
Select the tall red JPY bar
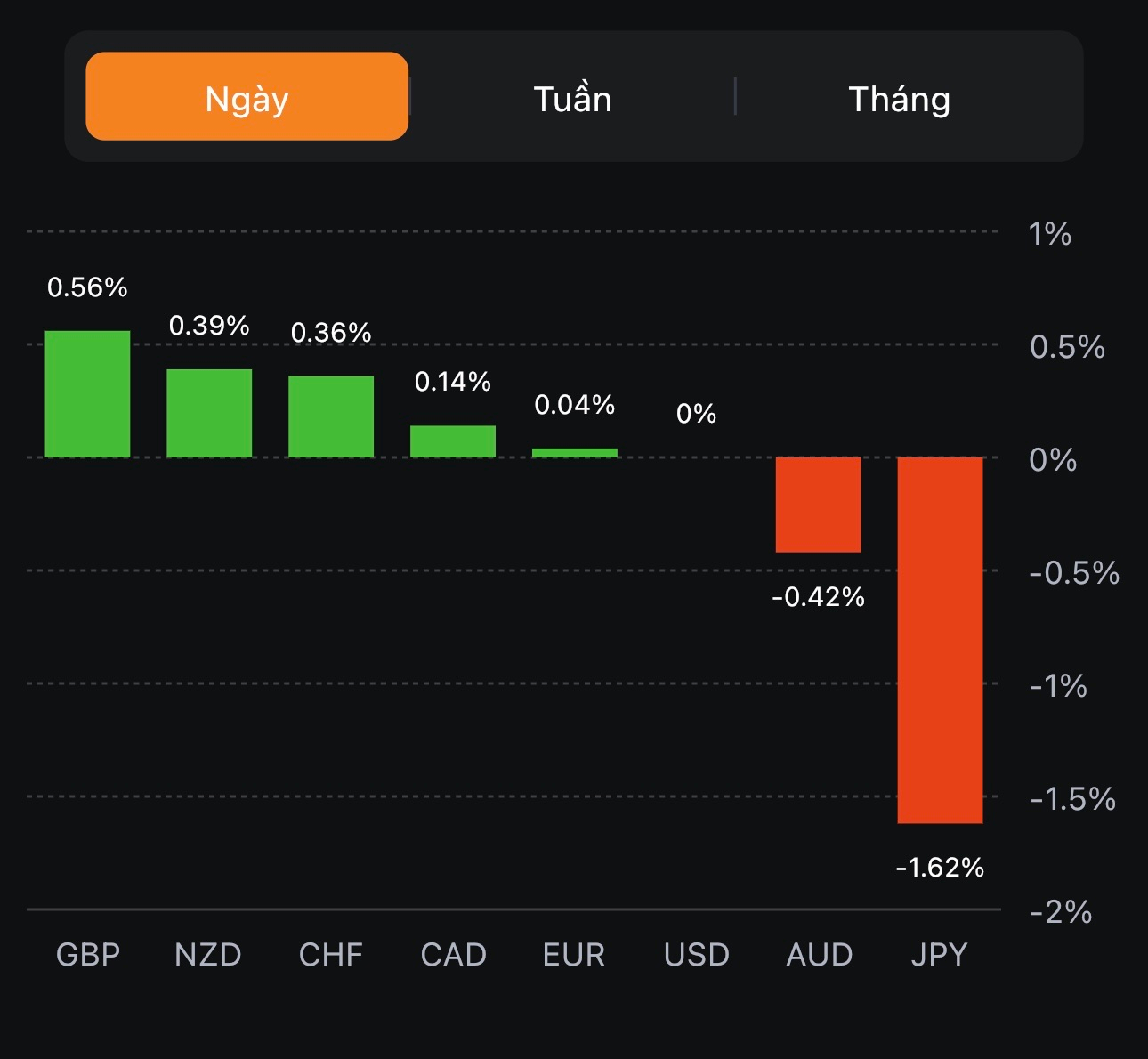[x=940, y=640]
